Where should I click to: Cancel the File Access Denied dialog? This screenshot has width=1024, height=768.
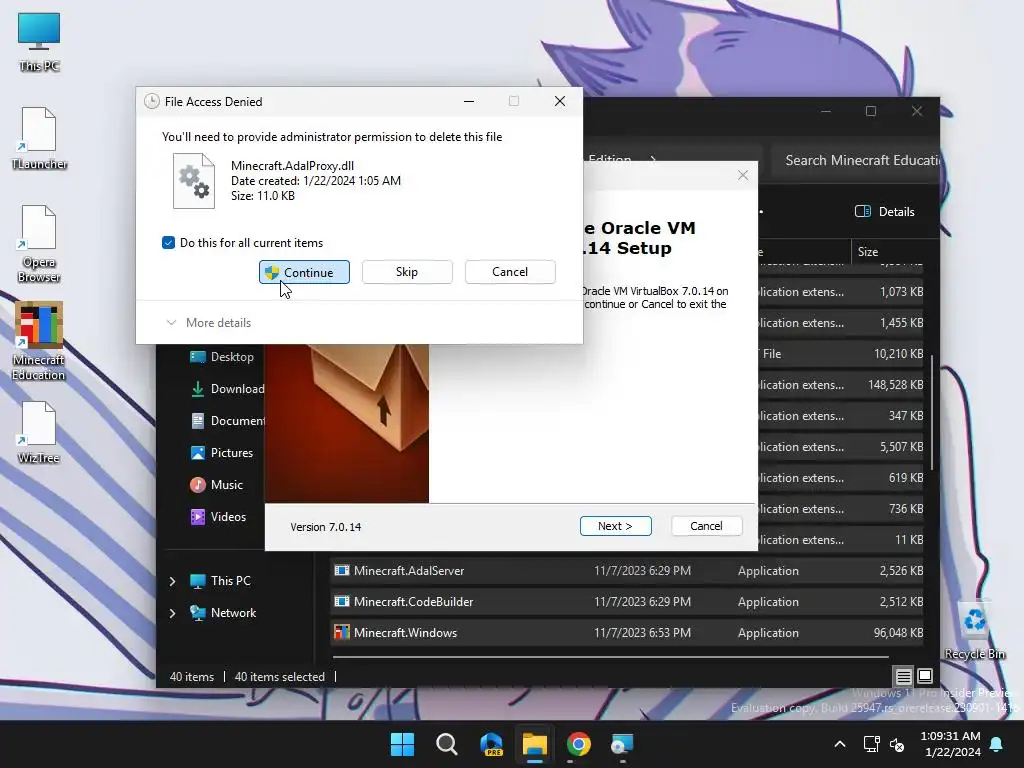click(x=510, y=272)
